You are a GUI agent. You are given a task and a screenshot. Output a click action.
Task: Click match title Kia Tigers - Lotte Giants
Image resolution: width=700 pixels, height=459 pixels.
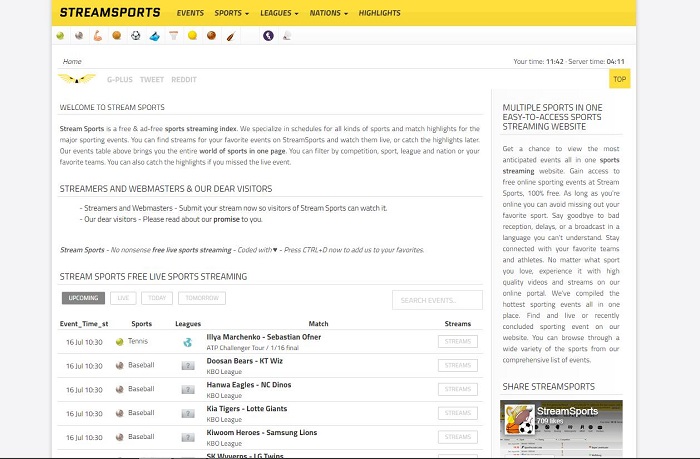(x=246, y=409)
